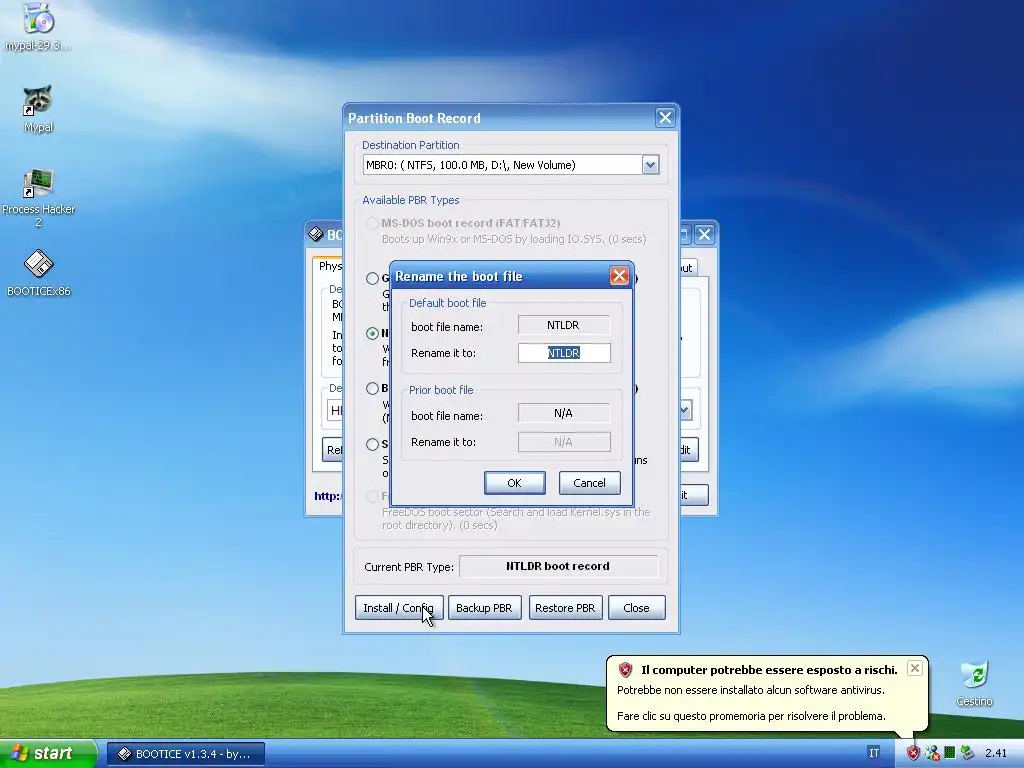This screenshot has height=768, width=1024.
Task: Click the MBR0 NTFS D:\ partition combo box
Action: [x=511, y=165]
